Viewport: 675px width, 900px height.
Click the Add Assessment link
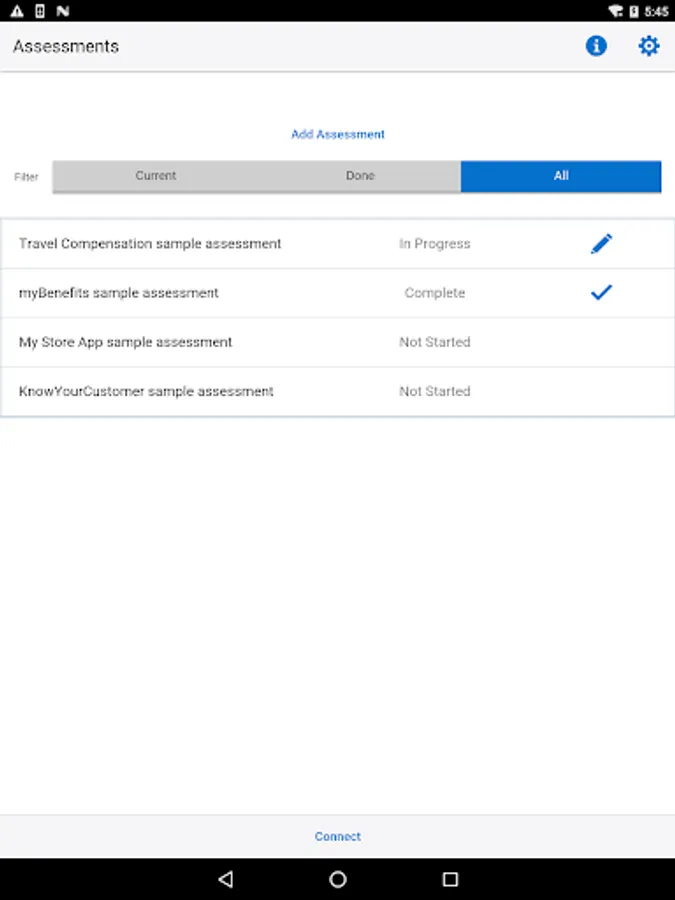tap(338, 134)
